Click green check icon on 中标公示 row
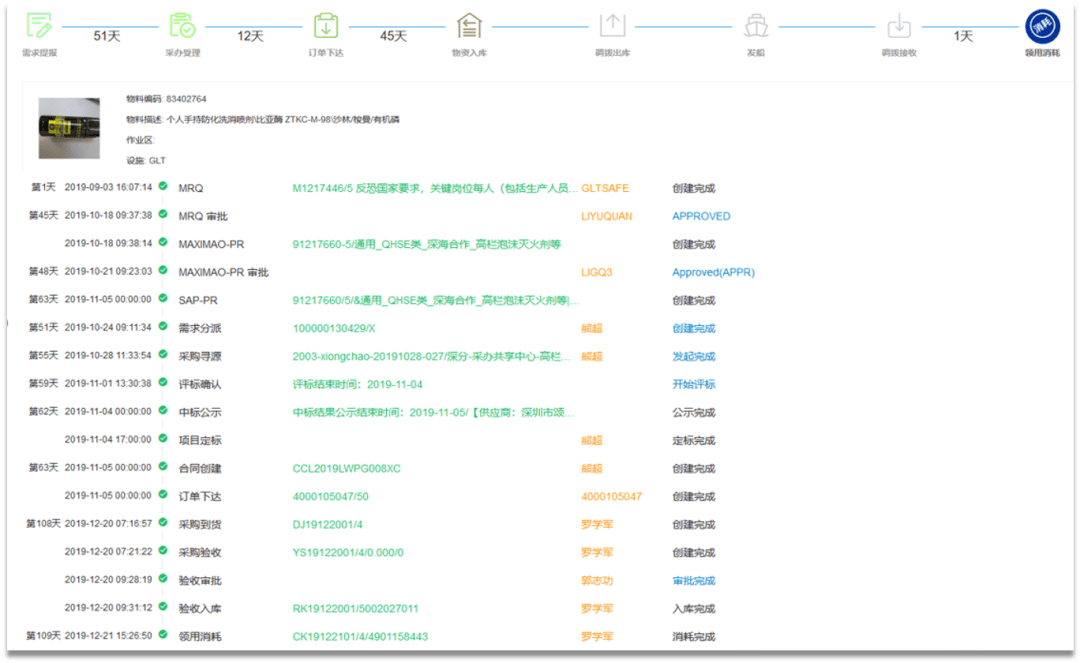Screen dimensions: 1080x663 point(163,410)
